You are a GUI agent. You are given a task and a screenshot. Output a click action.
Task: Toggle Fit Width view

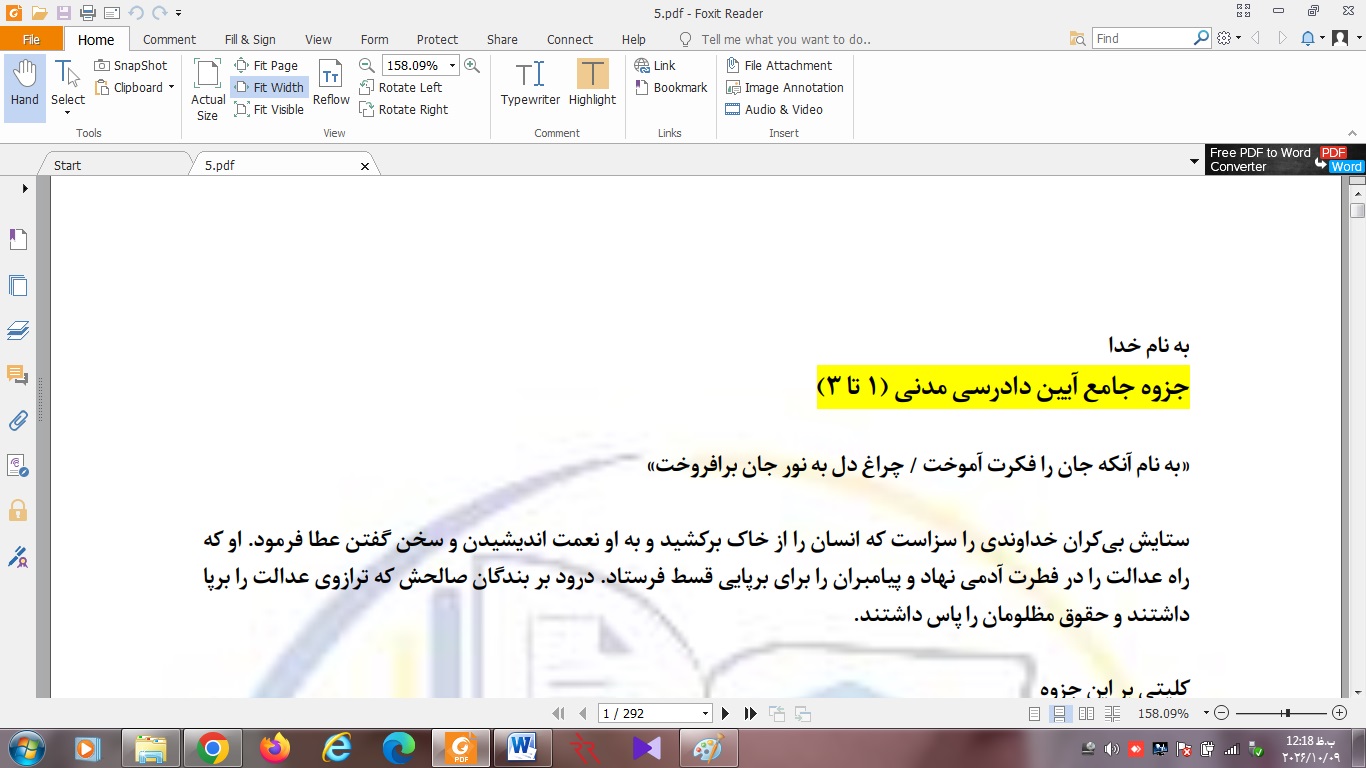pos(269,87)
